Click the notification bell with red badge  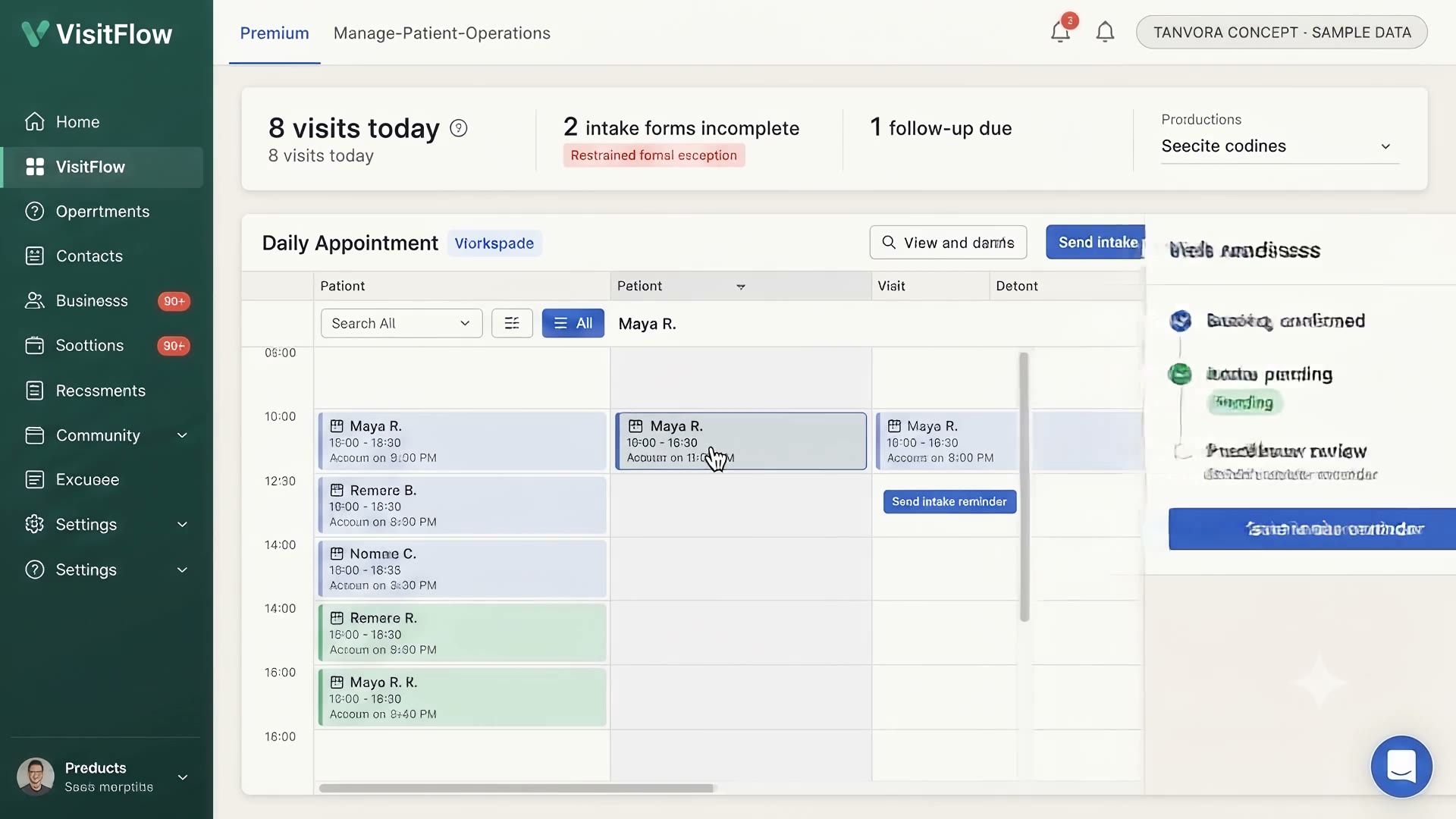1060,32
